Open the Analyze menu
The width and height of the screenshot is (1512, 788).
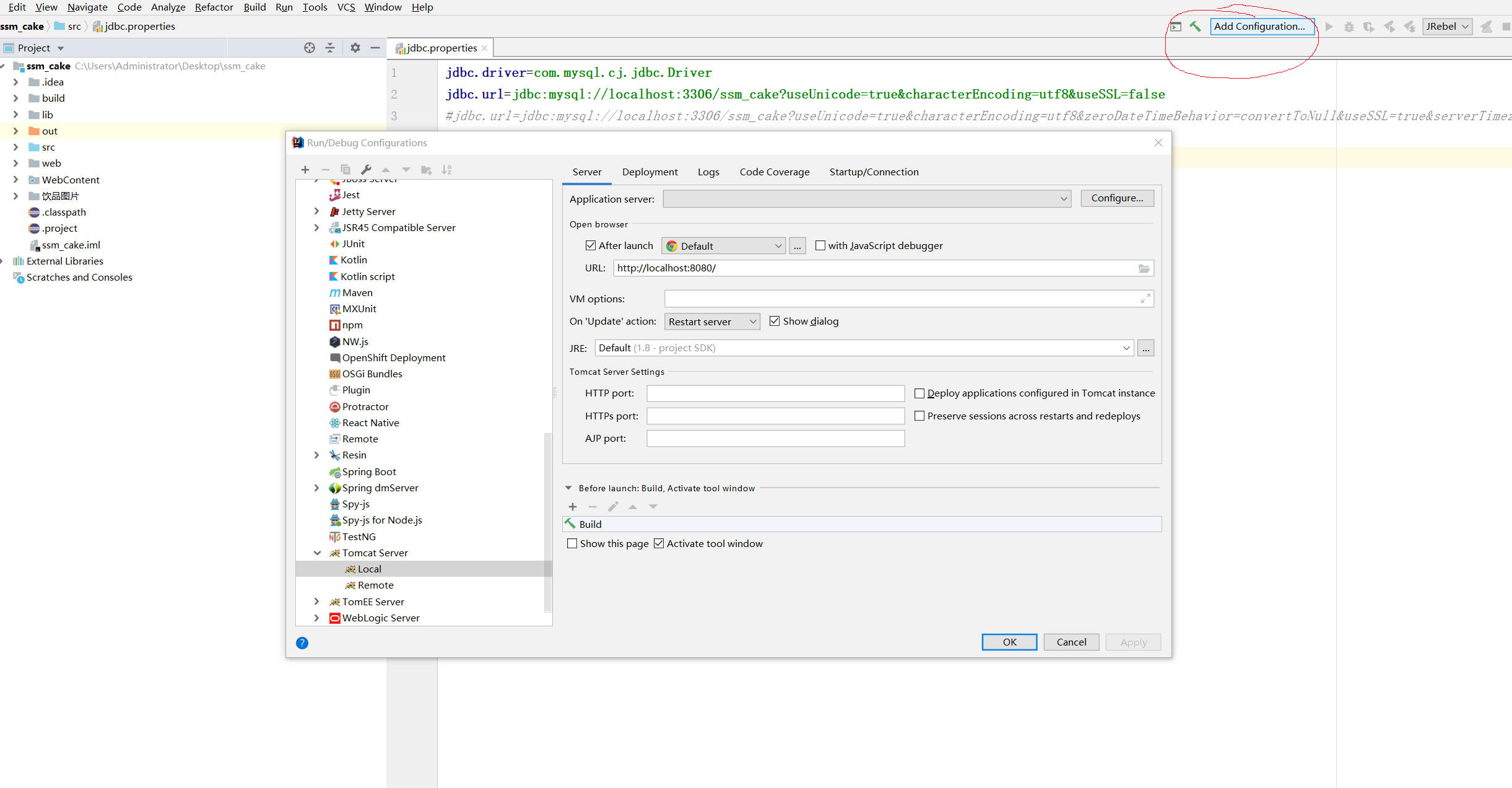point(168,7)
